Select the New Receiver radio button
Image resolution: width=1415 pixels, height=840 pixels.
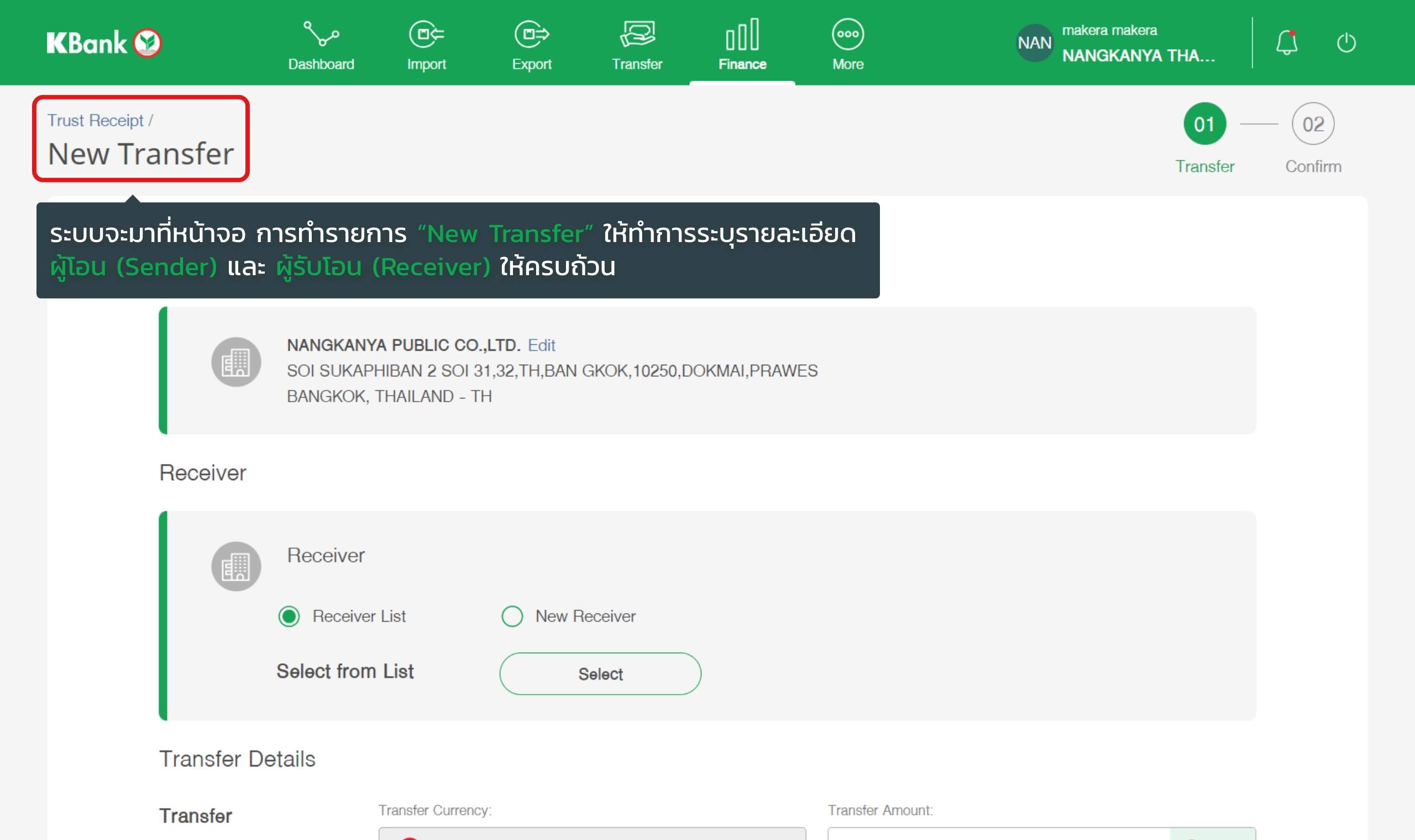[x=512, y=616]
